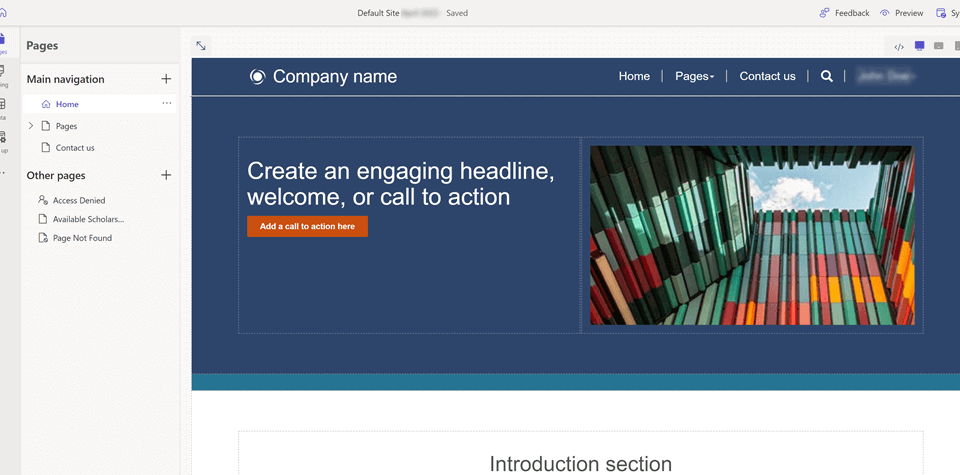Show more workspaces via ellipsis
The width and height of the screenshot is (960, 475).
point(3,173)
